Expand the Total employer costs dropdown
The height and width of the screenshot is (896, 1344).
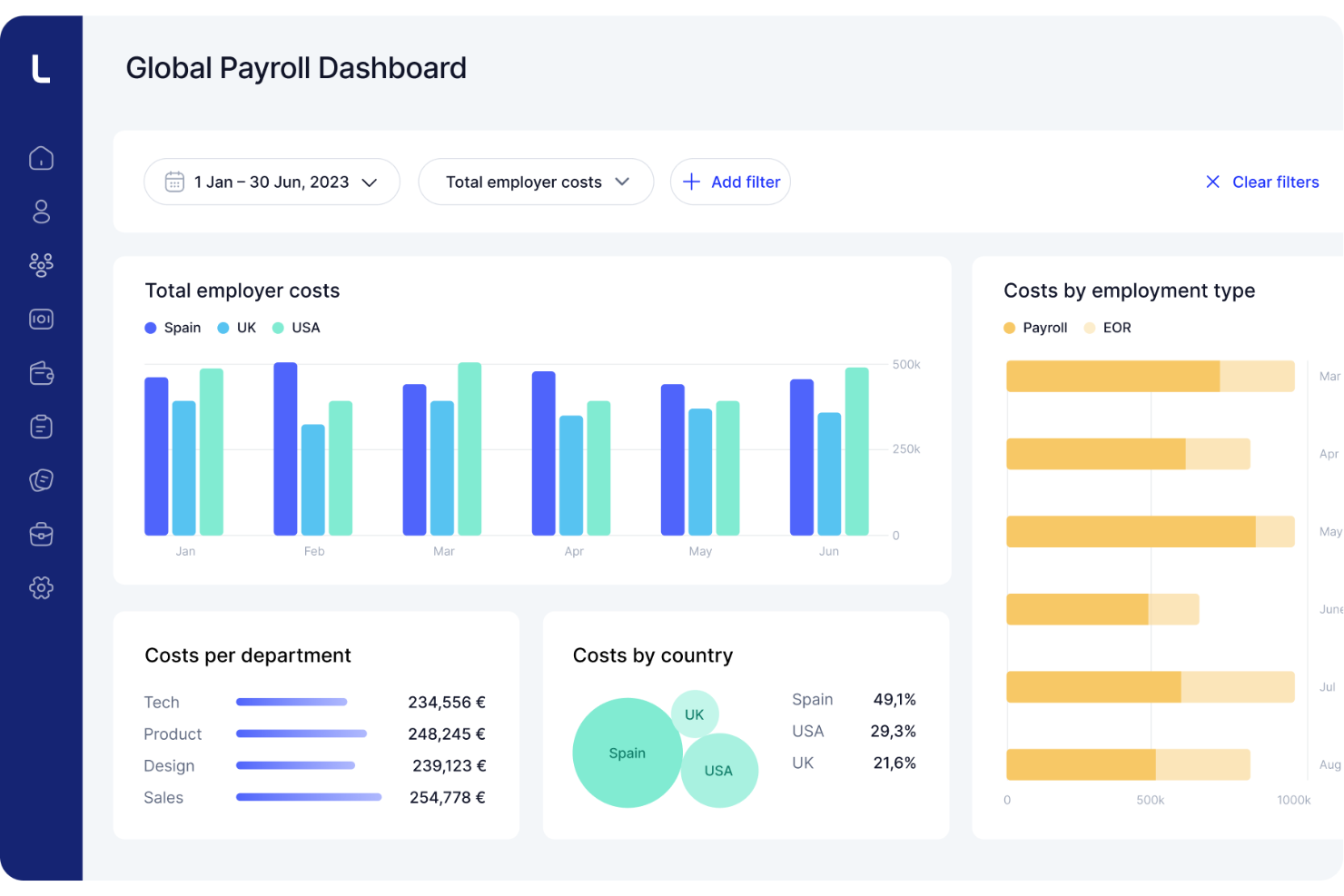tap(536, 182)
